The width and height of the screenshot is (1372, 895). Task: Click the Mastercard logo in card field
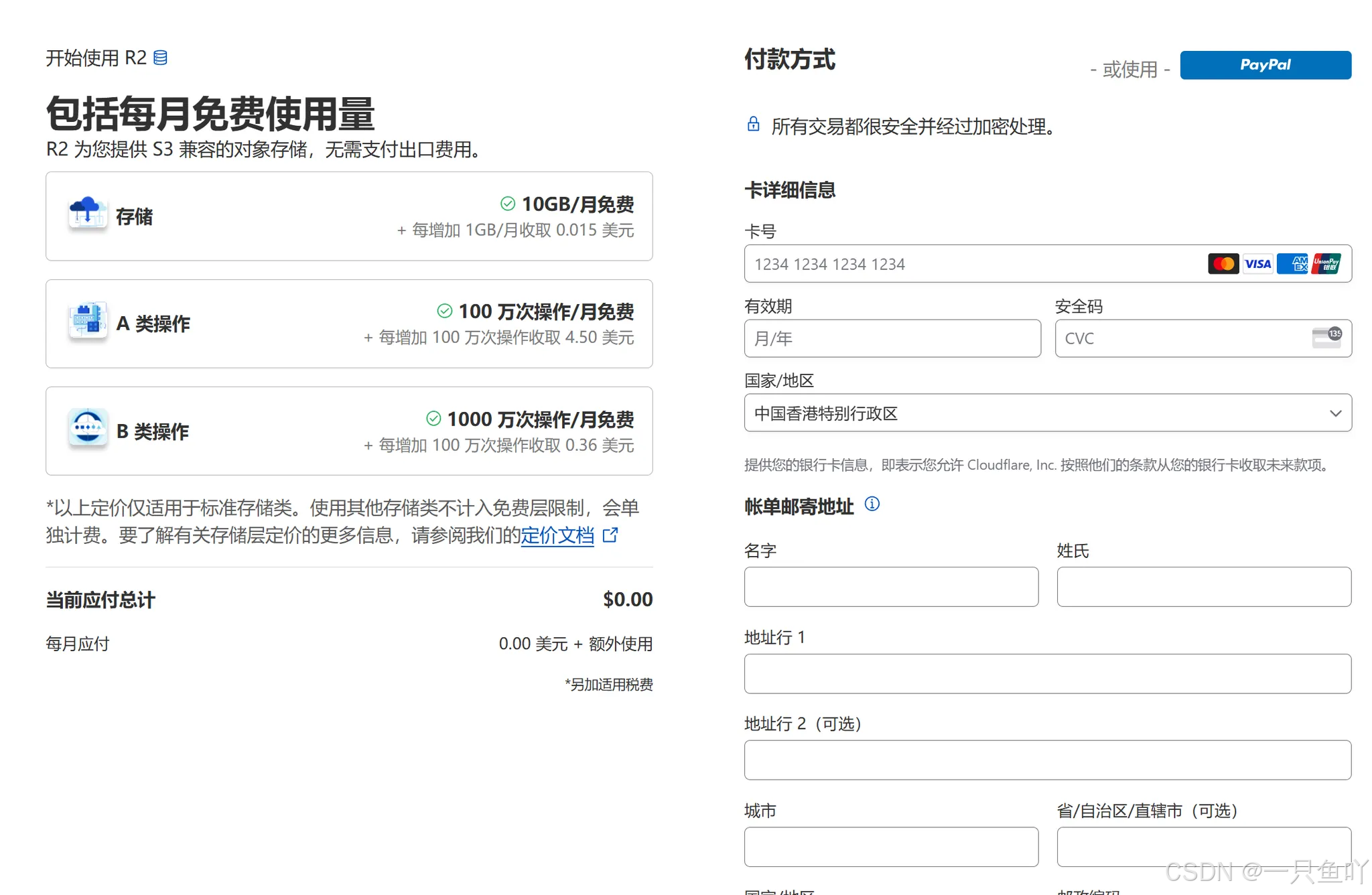1223,264
